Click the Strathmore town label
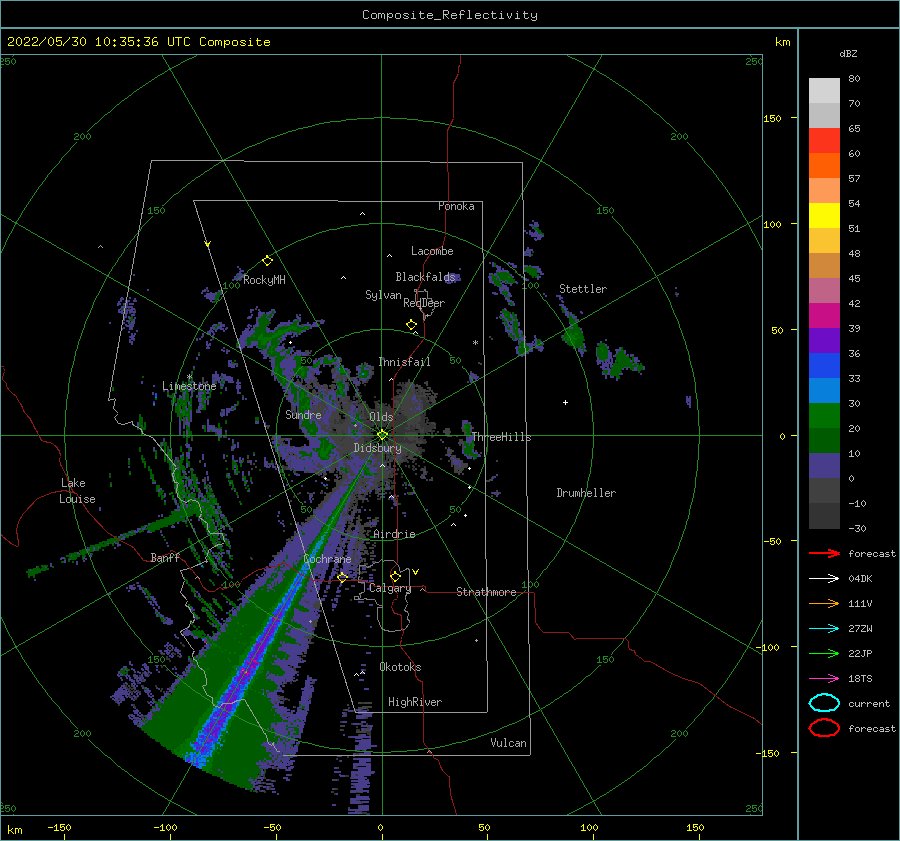Viewport: 900px width, 841px height. pos(486,592)
